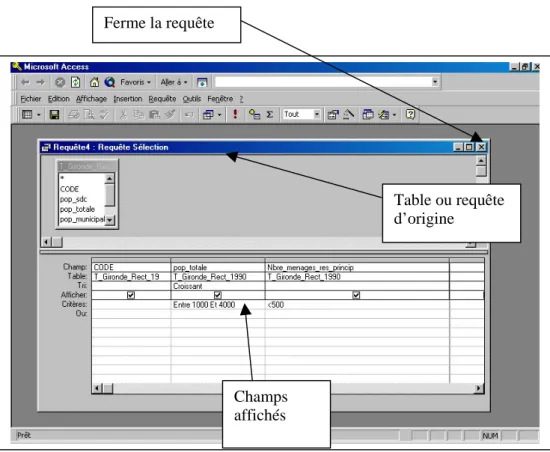Click the Format Painter brush icon
Image resolution: width=550 pixels, height=452 pixels.
pyautogui.click(x=170, y=114)
